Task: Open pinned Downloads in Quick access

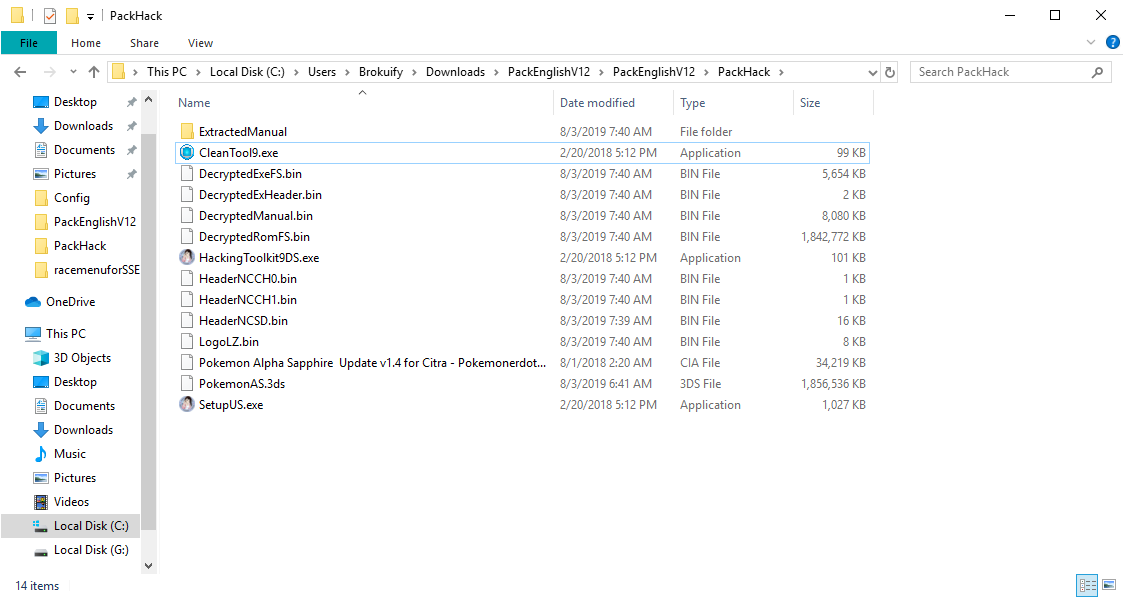Action: point(73,126)
